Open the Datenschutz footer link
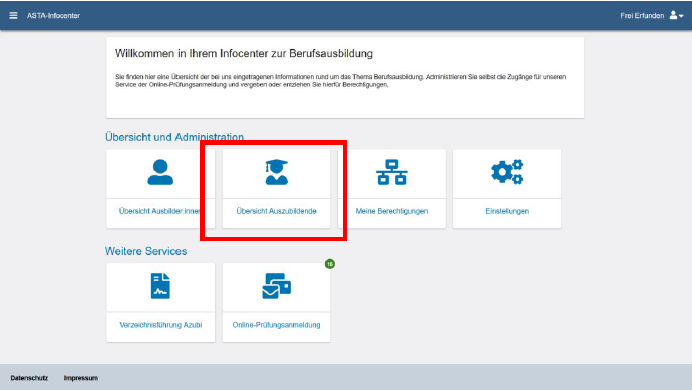692x390 pixels. coord(29,378)
